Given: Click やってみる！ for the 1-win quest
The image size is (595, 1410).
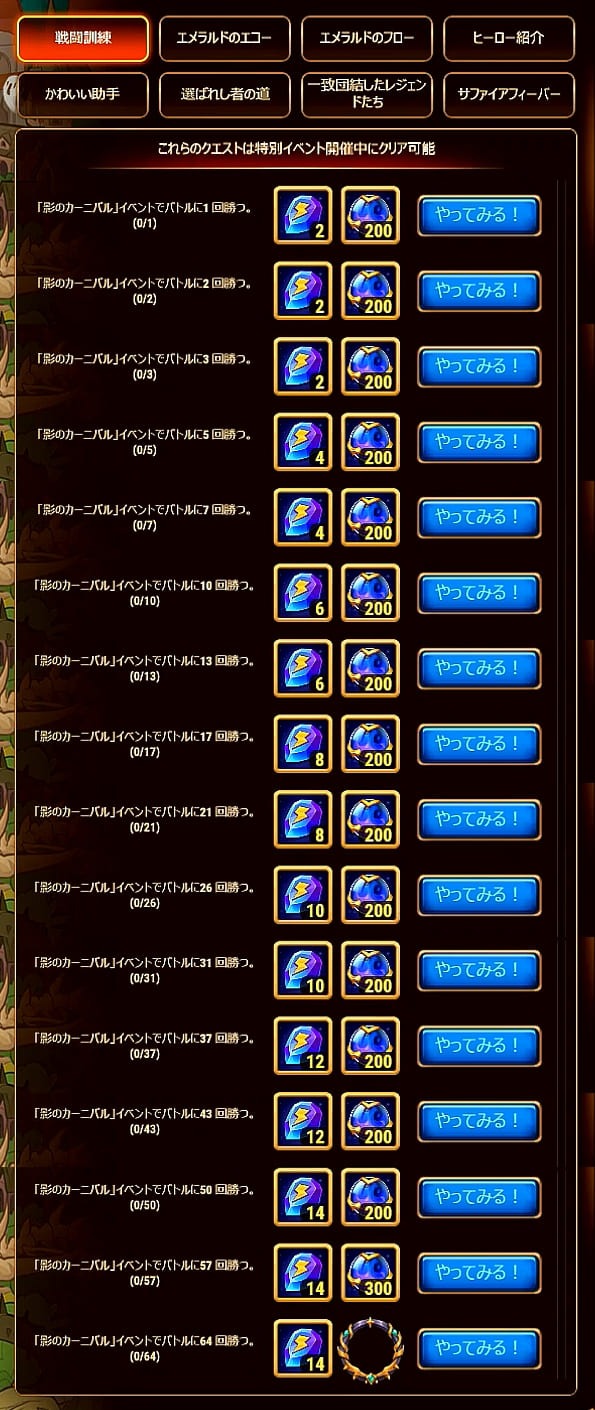Looking at the screenshot, I should click(479, 215).
